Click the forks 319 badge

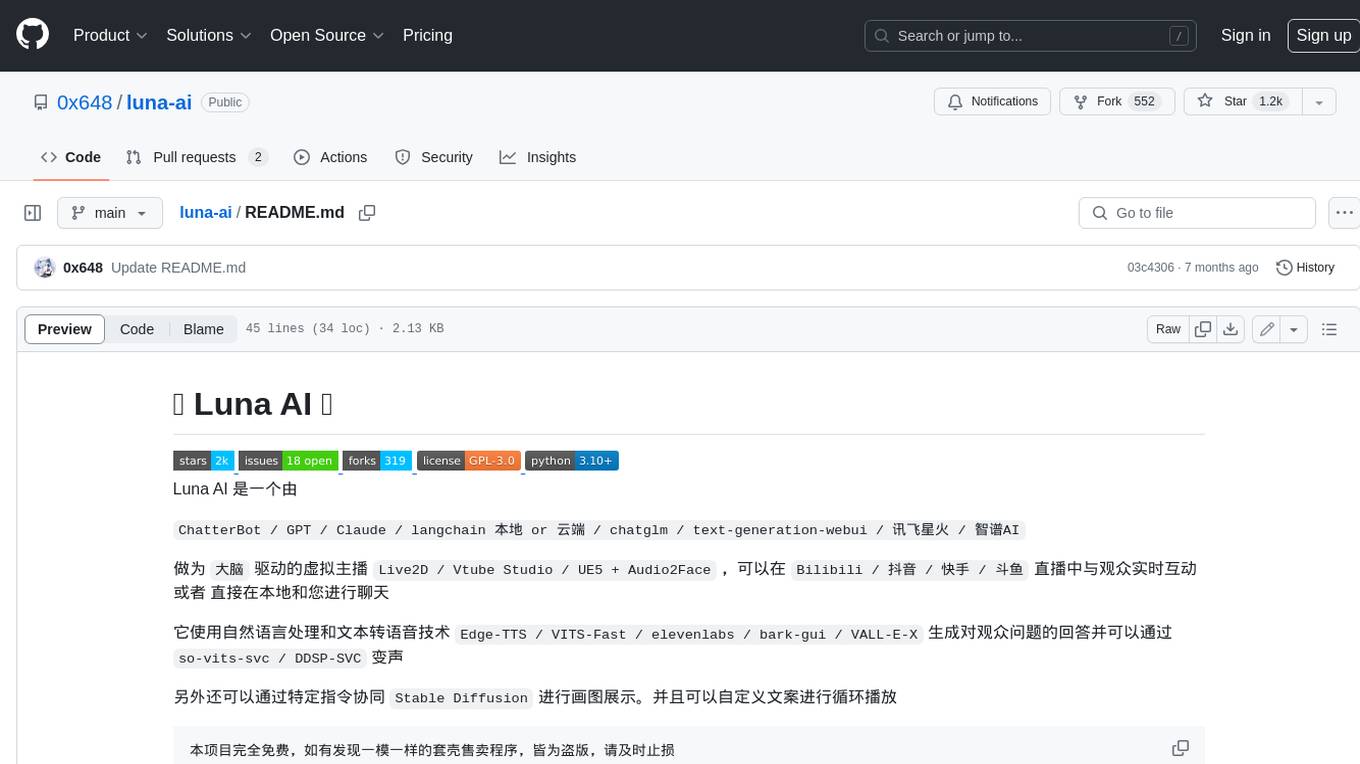[x=377, y=461]
